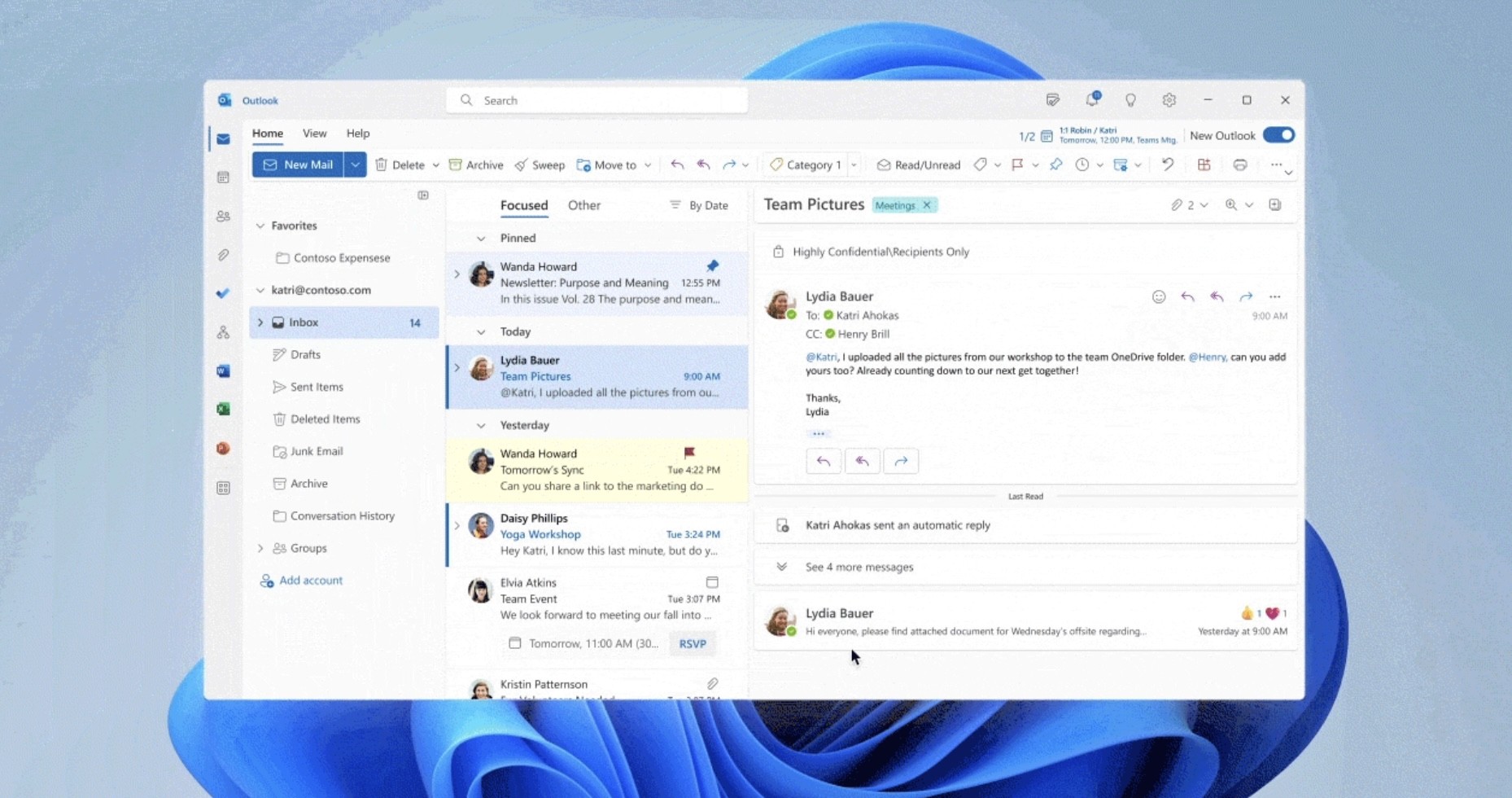Click See 4 more messages
Viewport: 1512px width, 798px height.
point(859,567)
